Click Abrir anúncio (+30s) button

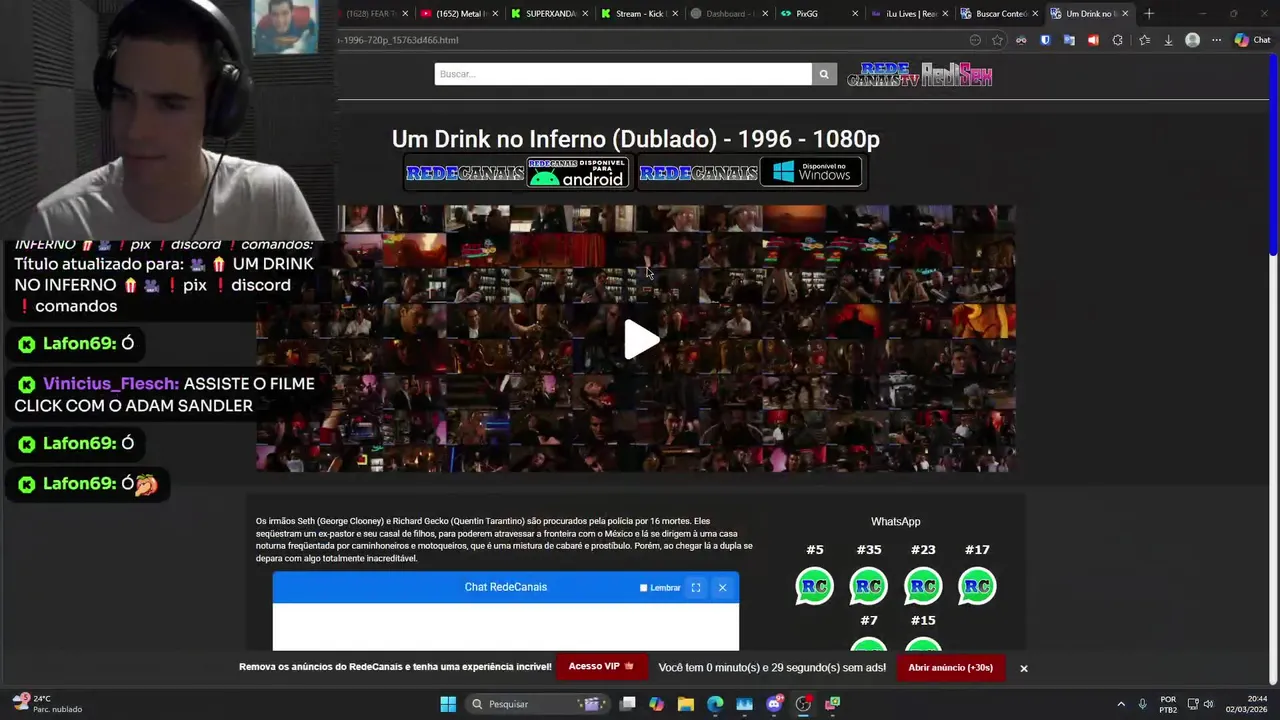(x=950, y=667)
